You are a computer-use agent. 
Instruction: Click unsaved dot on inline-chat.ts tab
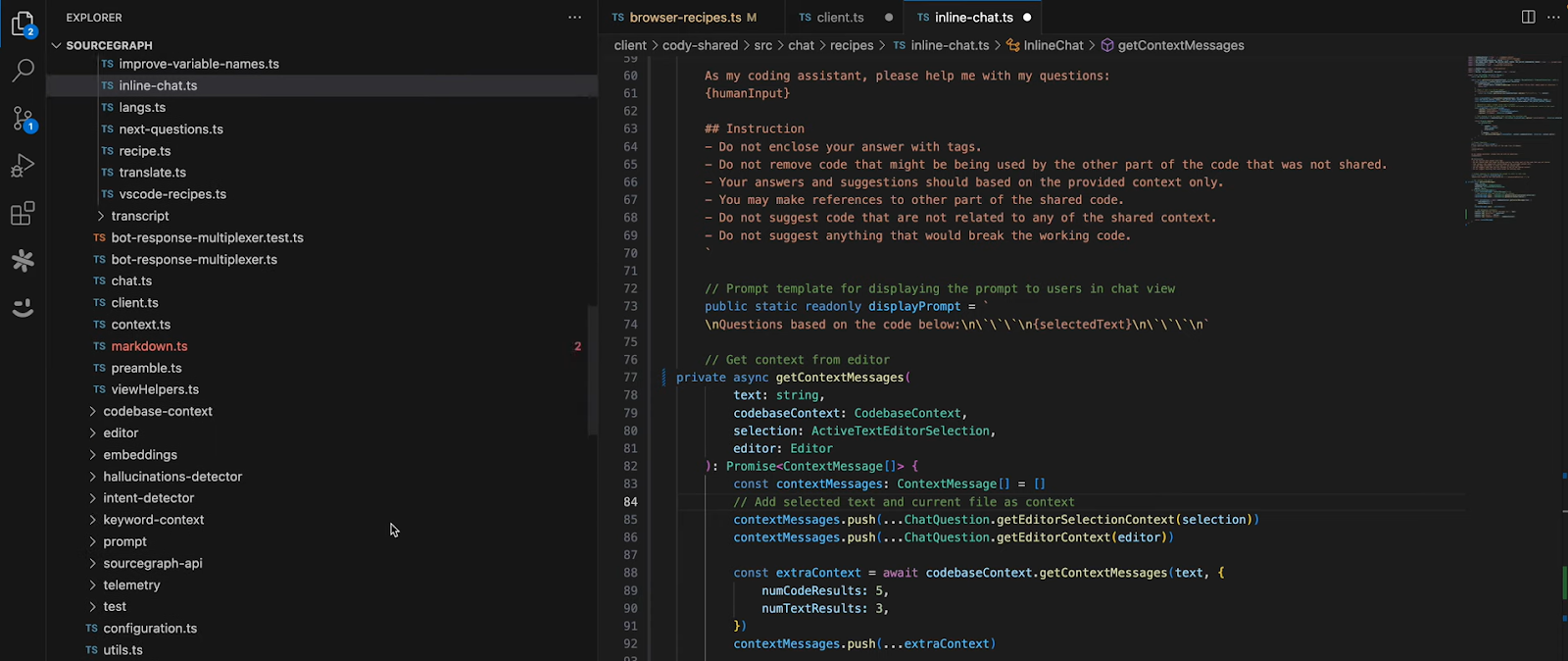coord(1027,18)
